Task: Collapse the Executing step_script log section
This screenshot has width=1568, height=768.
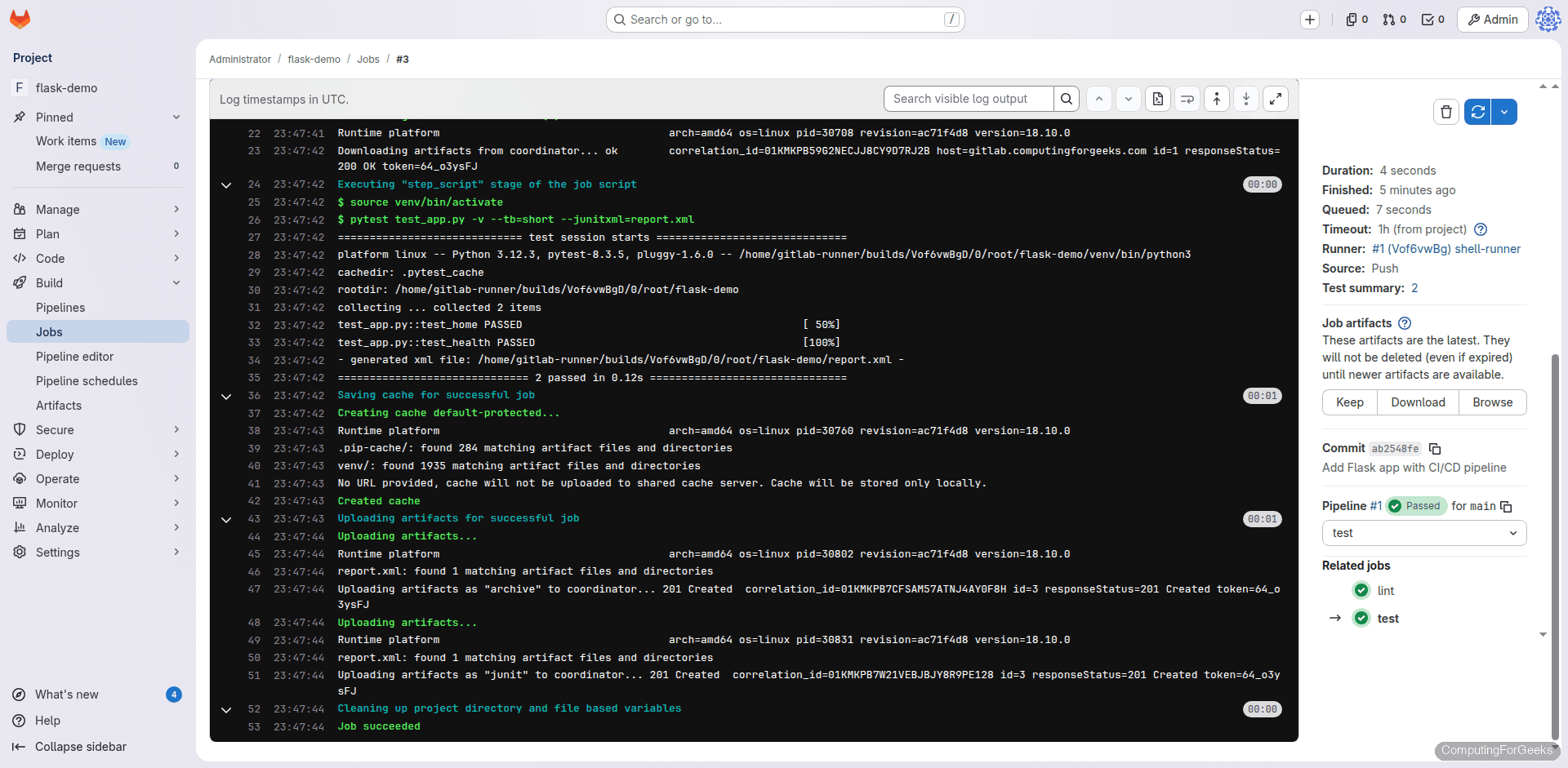Action: (226, 185)
